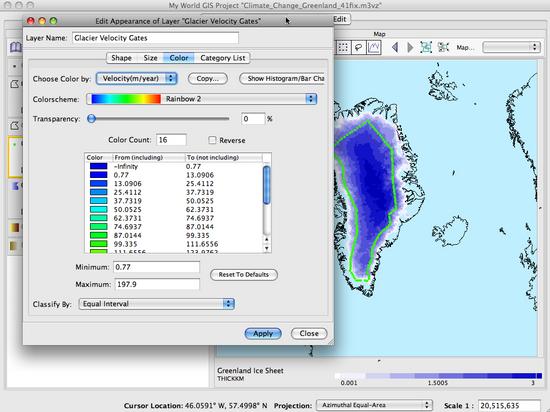Open the Projection Azimuthal Equal-Area dropdown
This screenshot has height=412, width=550.
click(x=374, y=405)
